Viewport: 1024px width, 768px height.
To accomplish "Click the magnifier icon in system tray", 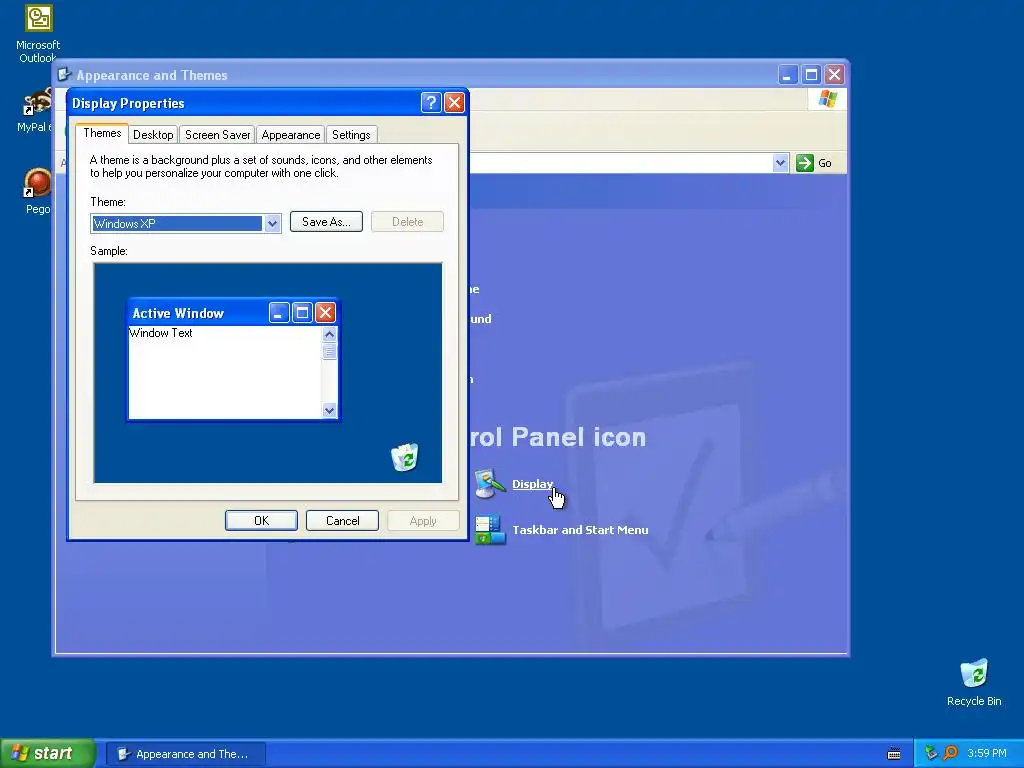I will [x=950, y=753].
